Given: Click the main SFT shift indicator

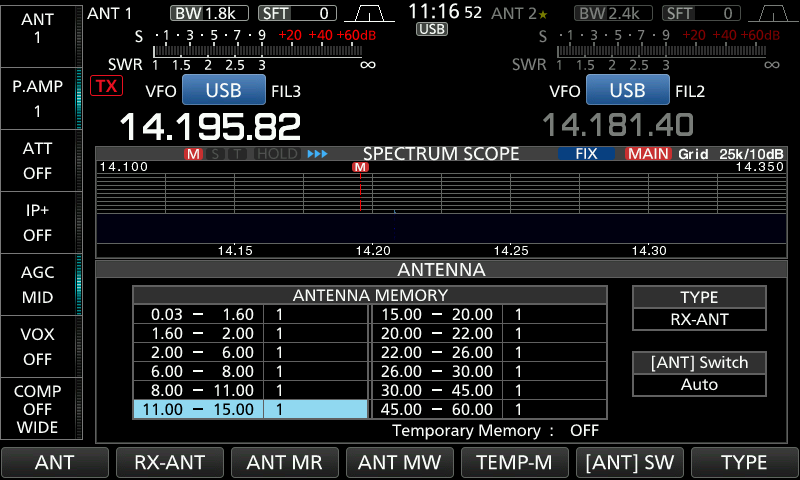Looking at the screenshot, I should (297, 13).
